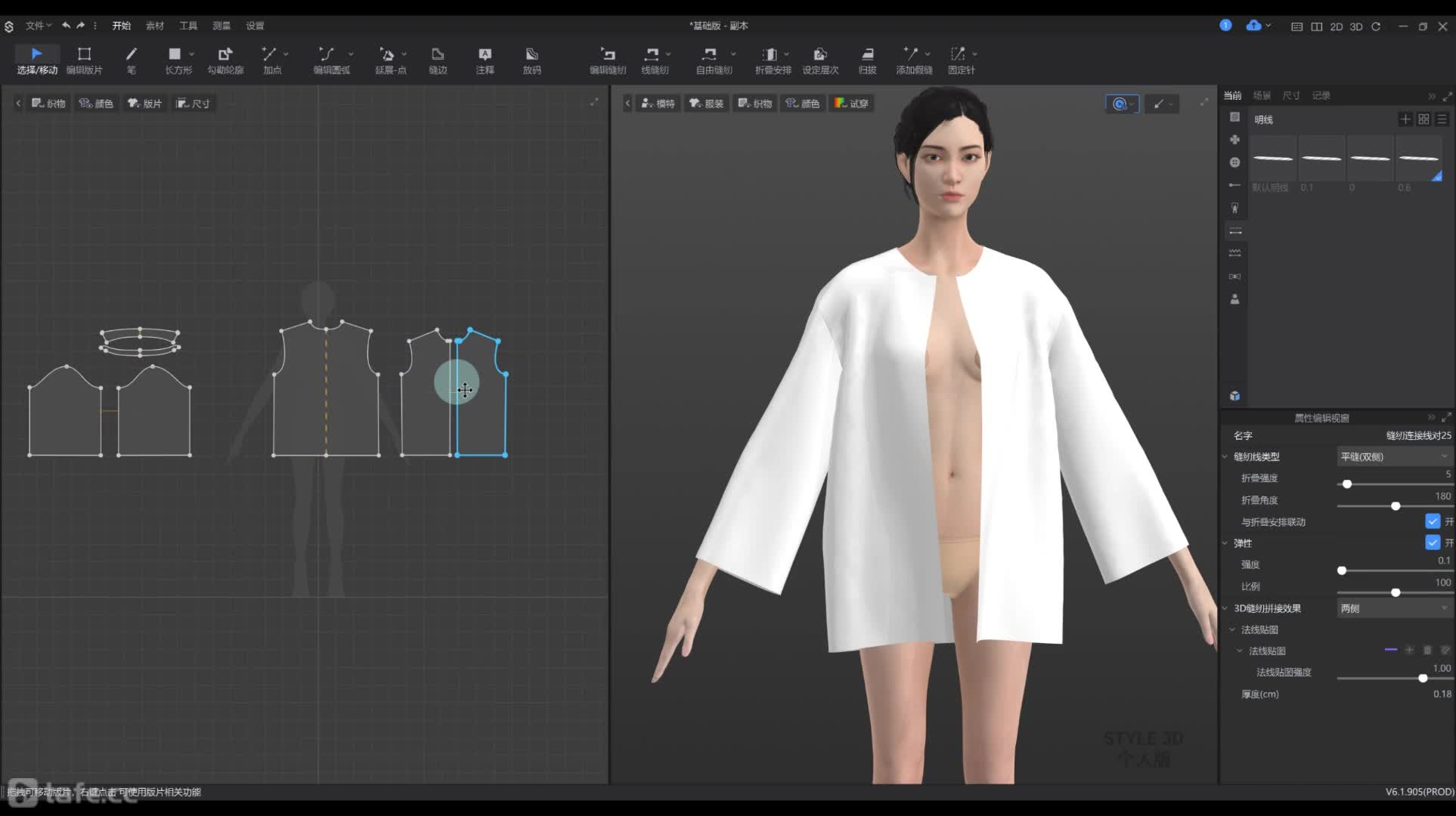Open the button library sidebar icon
The image size is (1456, 816).
[x=1235, y=162]
